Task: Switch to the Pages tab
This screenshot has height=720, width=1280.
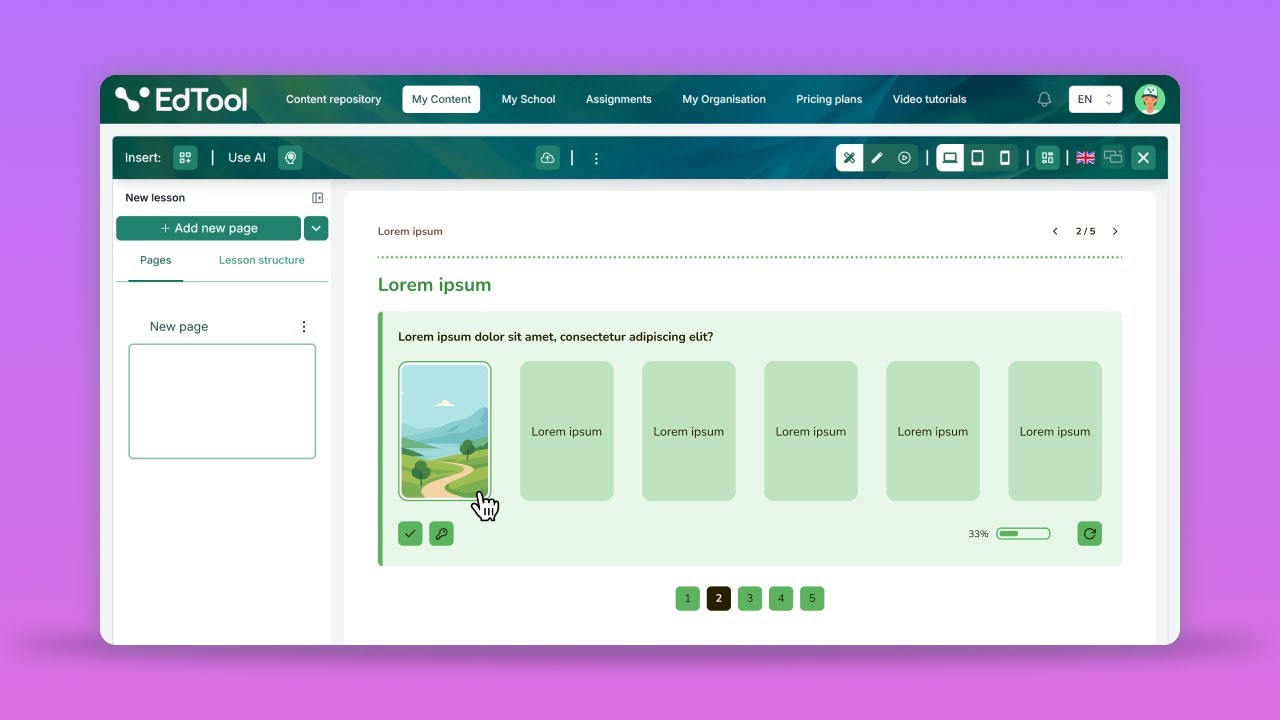Action: (155, 261)
